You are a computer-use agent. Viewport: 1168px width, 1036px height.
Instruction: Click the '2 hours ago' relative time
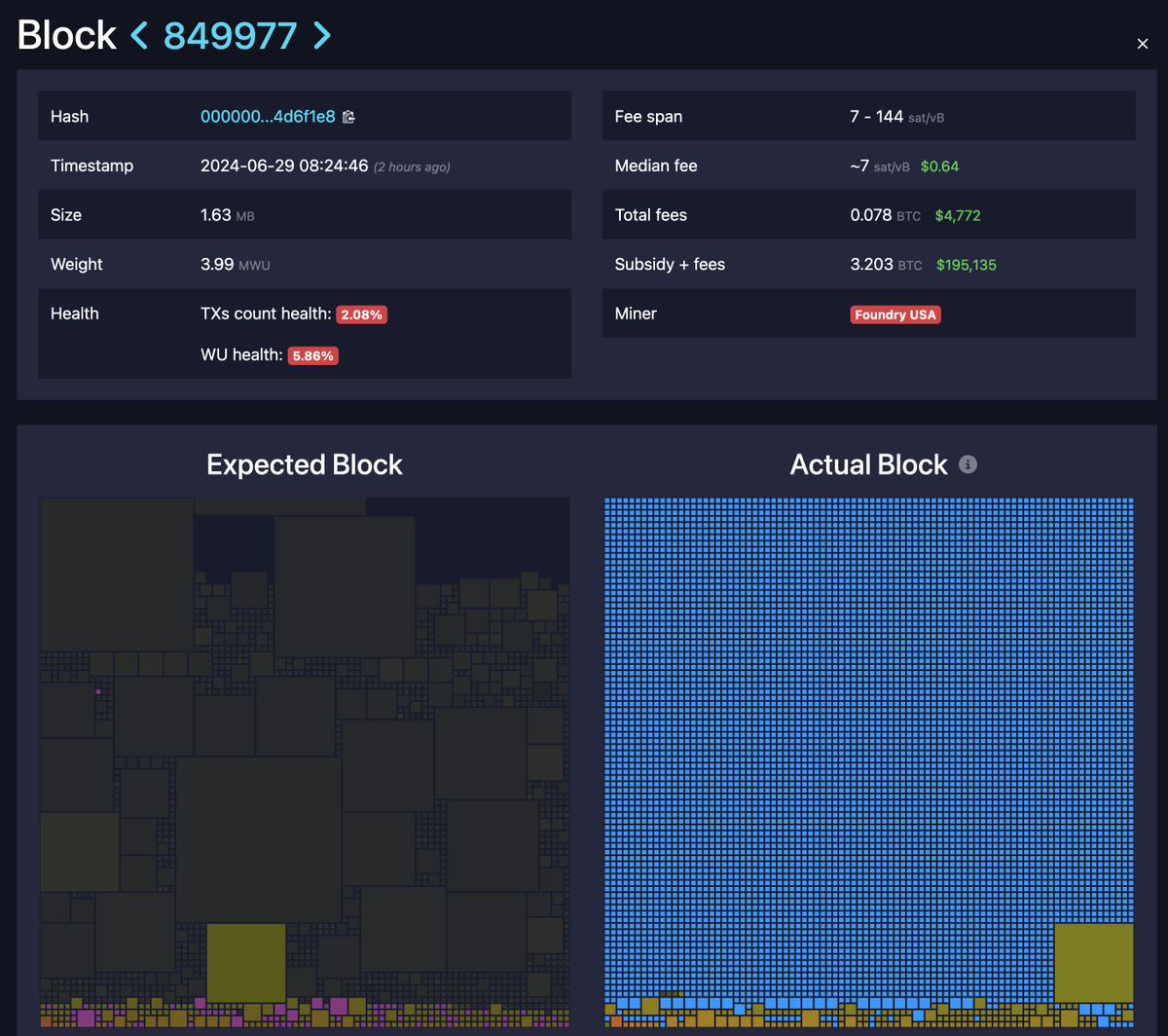(x=412, y=167)
